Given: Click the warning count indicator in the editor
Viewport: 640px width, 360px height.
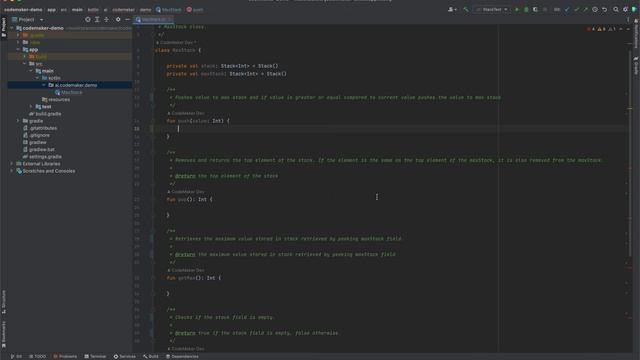Looking at the screenshot, I should pyautogui.click(x=601, y=29).
